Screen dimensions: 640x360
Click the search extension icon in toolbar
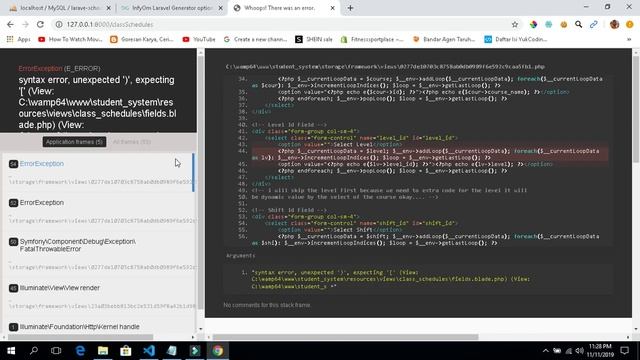(578, 24)
